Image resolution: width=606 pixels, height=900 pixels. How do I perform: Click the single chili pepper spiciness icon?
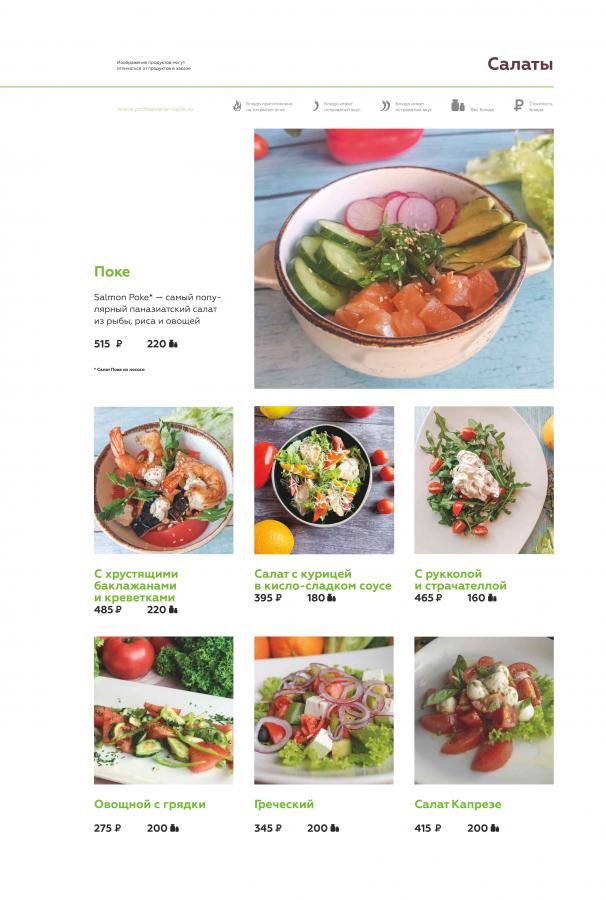point(315,106)
